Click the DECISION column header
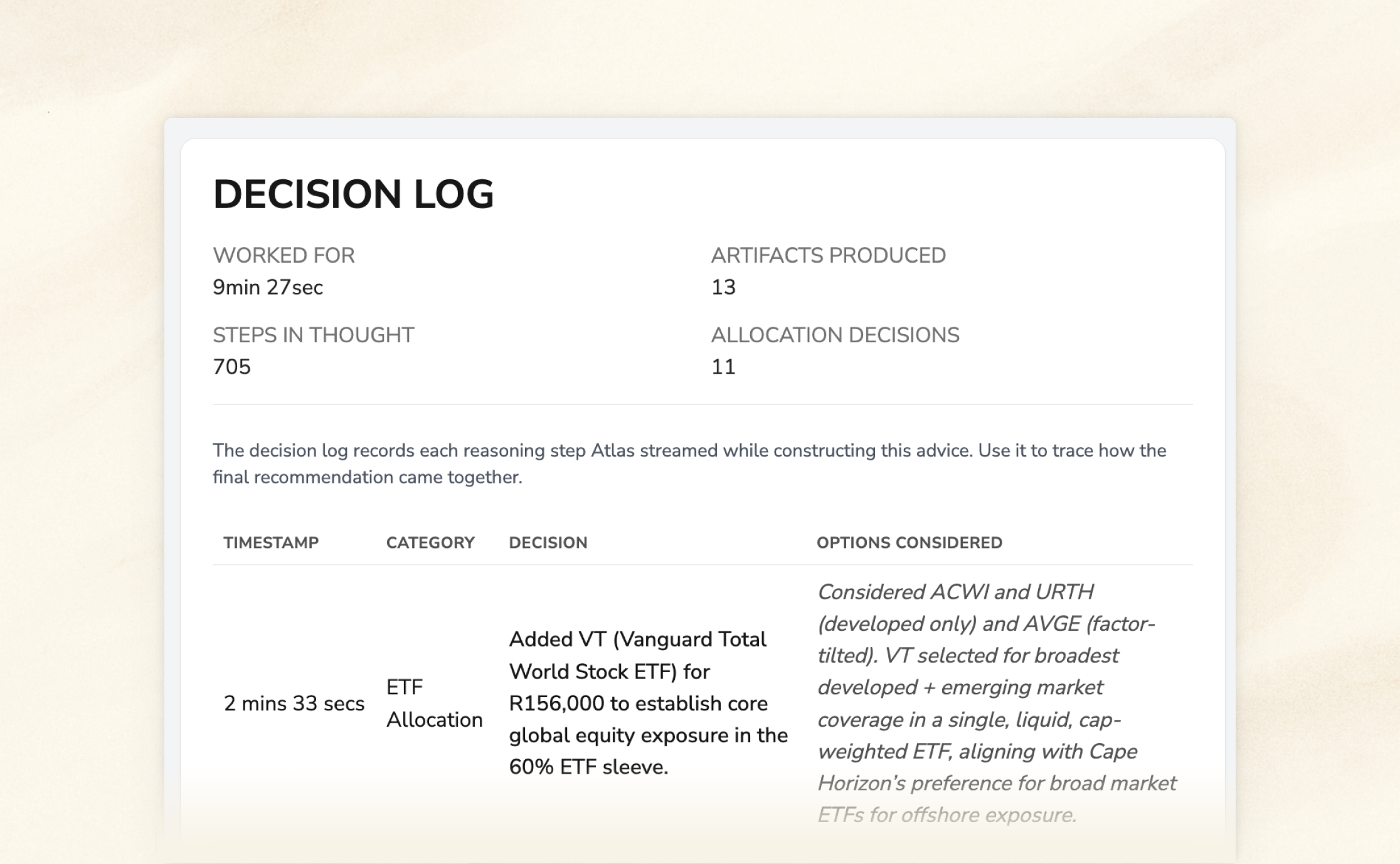Image resolution: width=1400 pixels, height=864 pixels. 548,542
